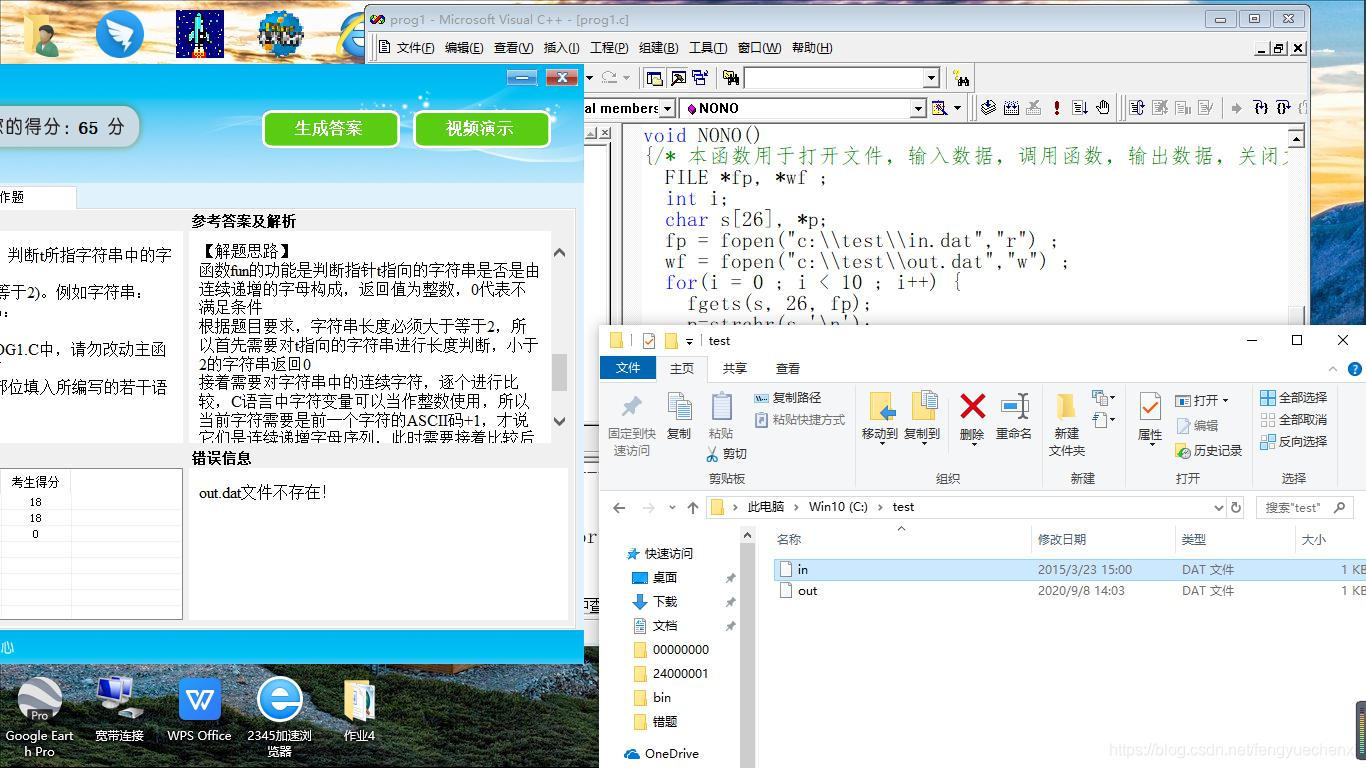Viewport: 1366px width, 768px height.
Task: Switch to the Explorer 共享 tab
Action: (x=735, y=368)
